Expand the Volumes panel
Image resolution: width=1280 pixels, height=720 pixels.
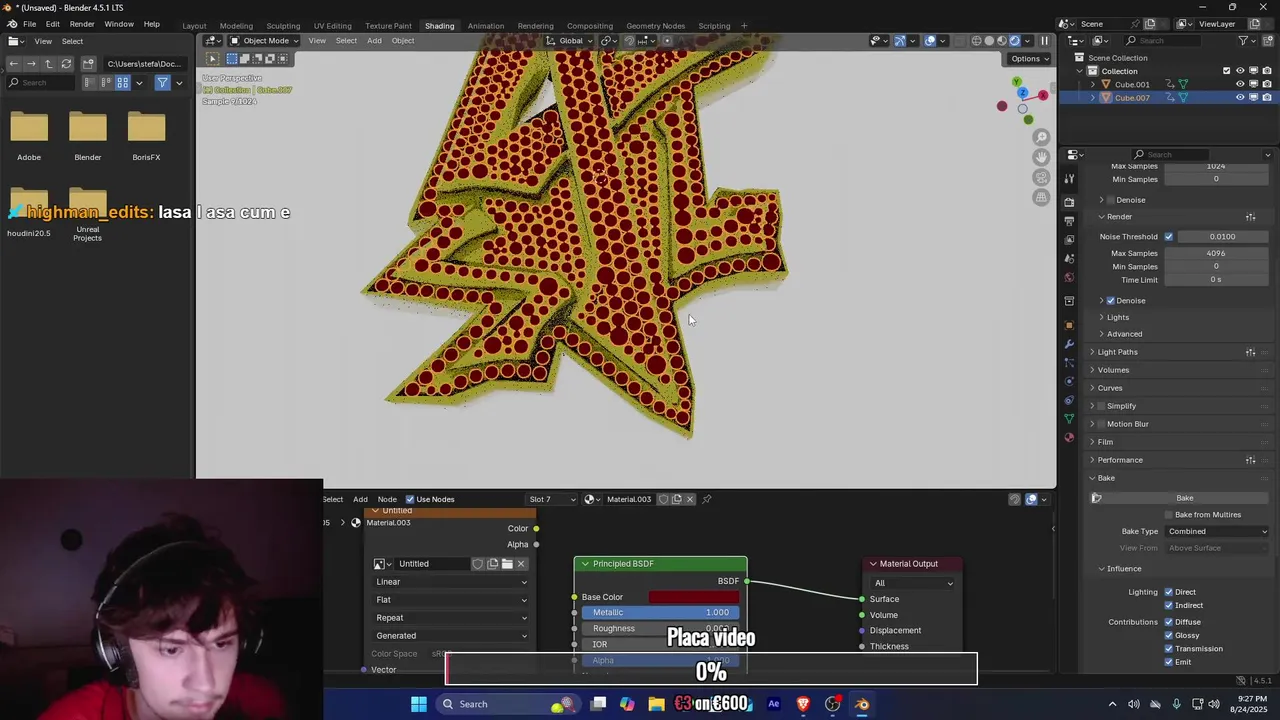[1113, 370]
